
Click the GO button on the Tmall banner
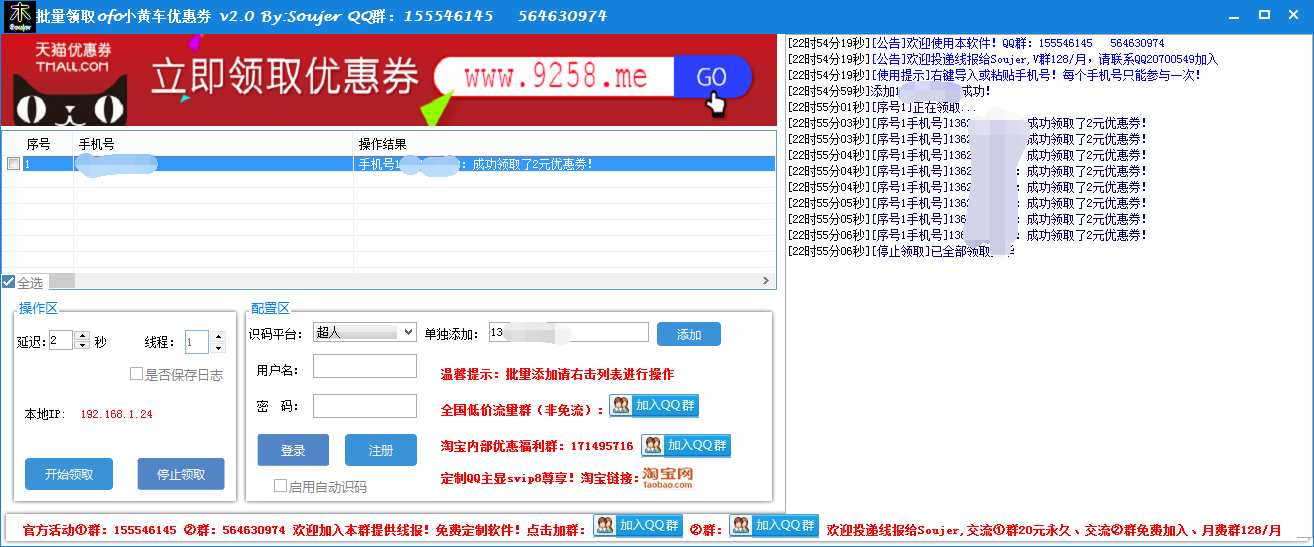pos(712,78)
